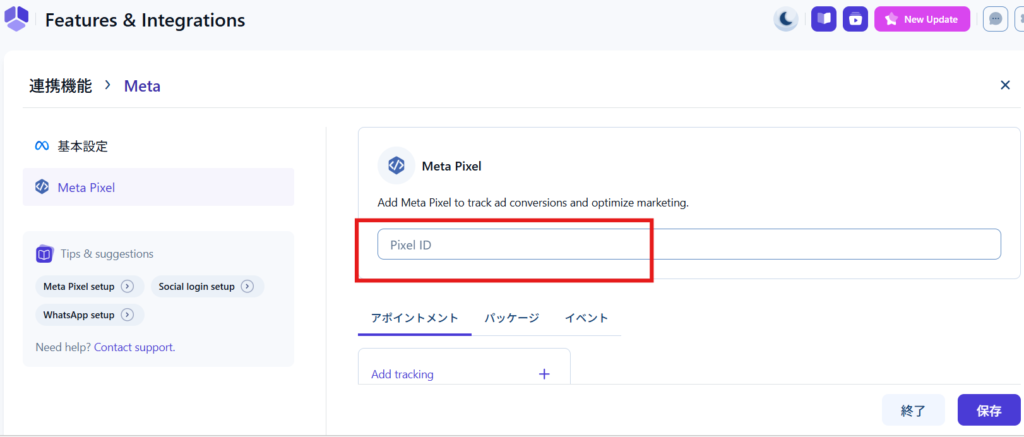Viewport: 1024px width, 437px height.
Task: Select Meta Pixel in the sidebar
Action: [x=86, y=187]
